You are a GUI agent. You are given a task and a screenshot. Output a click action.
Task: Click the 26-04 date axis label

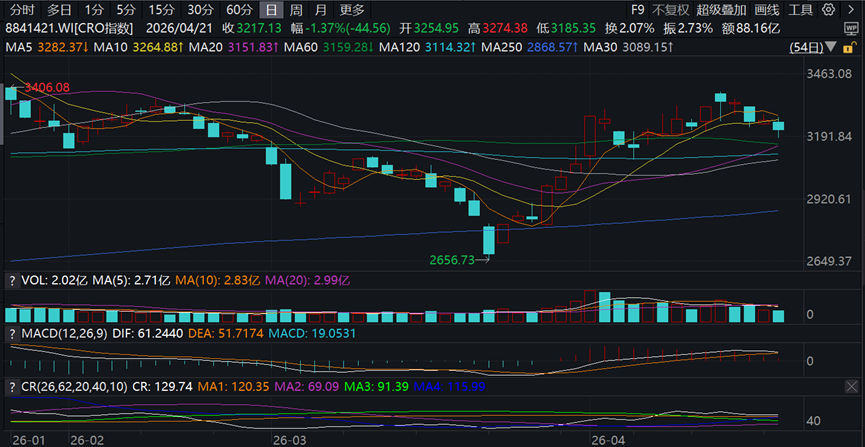(607, 440)
